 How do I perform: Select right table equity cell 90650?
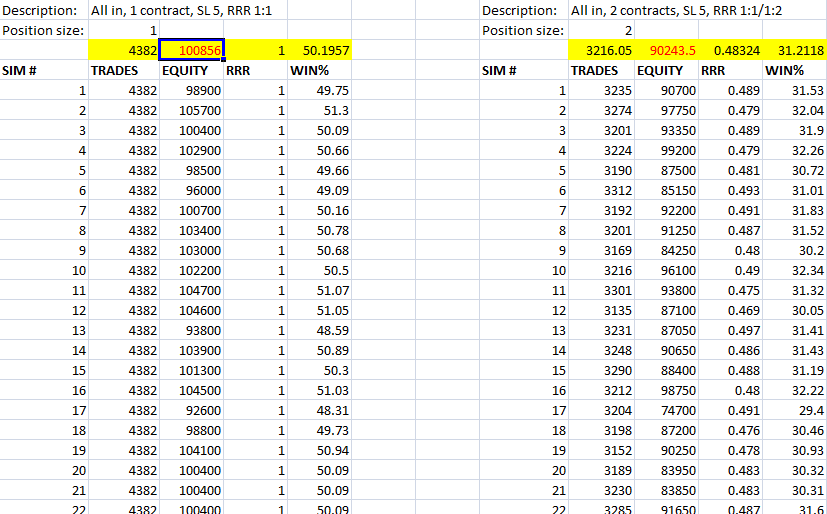coord(667,351)
